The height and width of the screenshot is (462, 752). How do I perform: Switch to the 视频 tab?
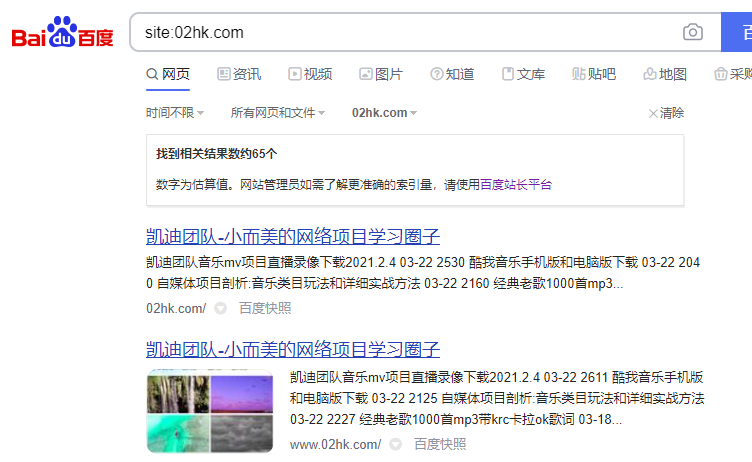pos(310,74)
